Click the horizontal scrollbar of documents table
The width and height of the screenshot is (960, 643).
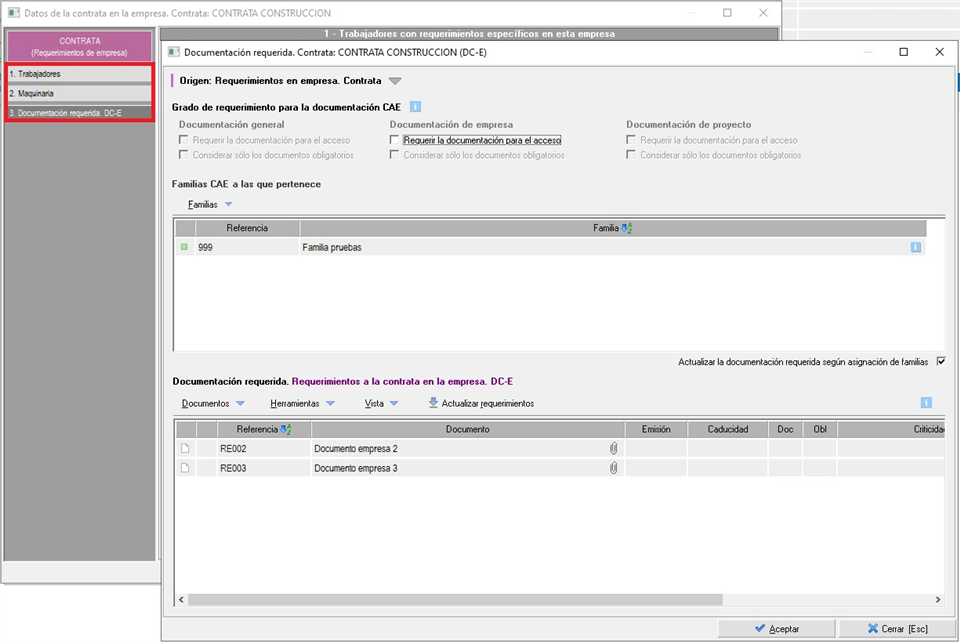[455, 599]
